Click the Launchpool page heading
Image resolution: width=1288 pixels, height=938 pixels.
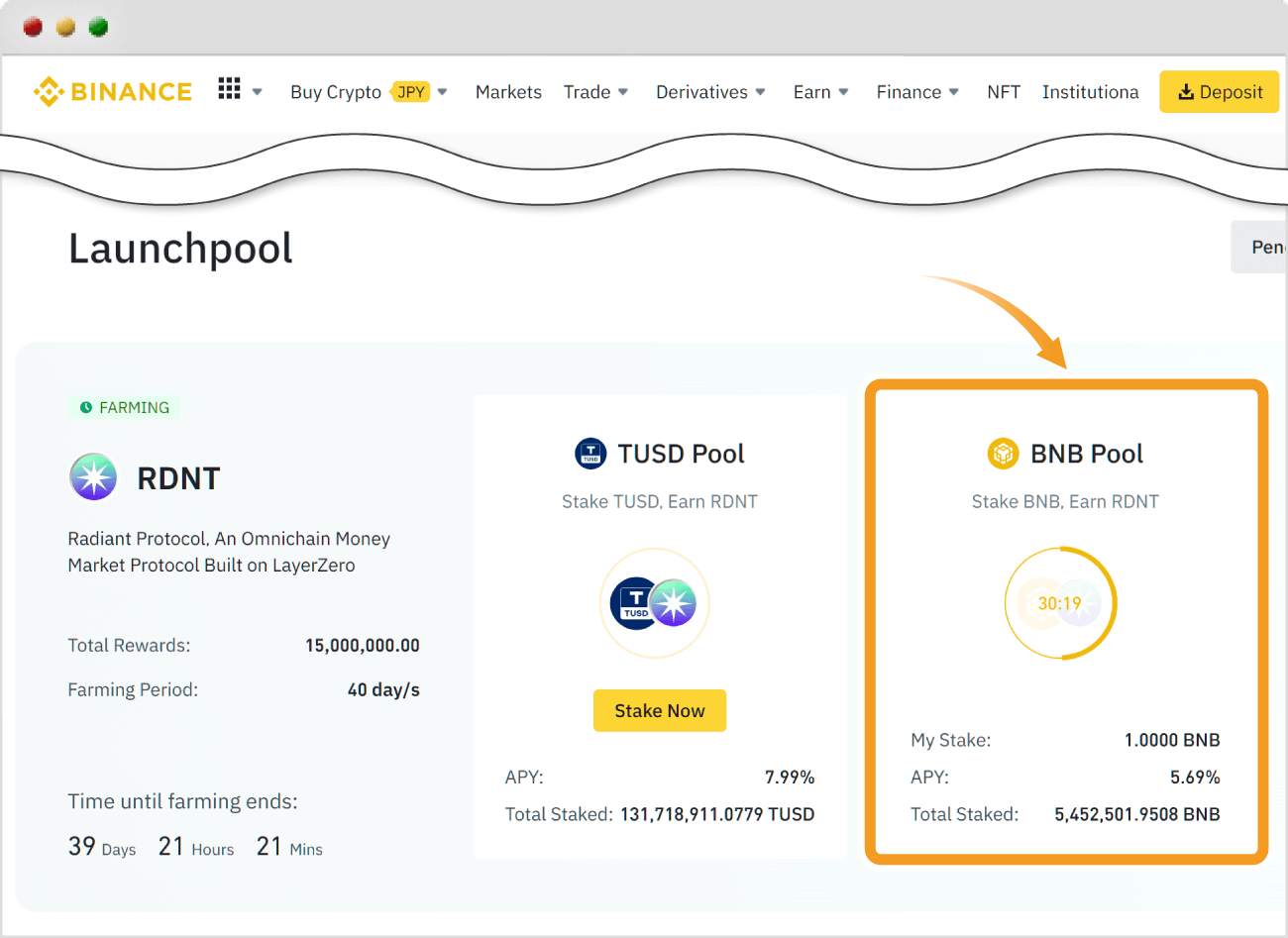[180, 249]
